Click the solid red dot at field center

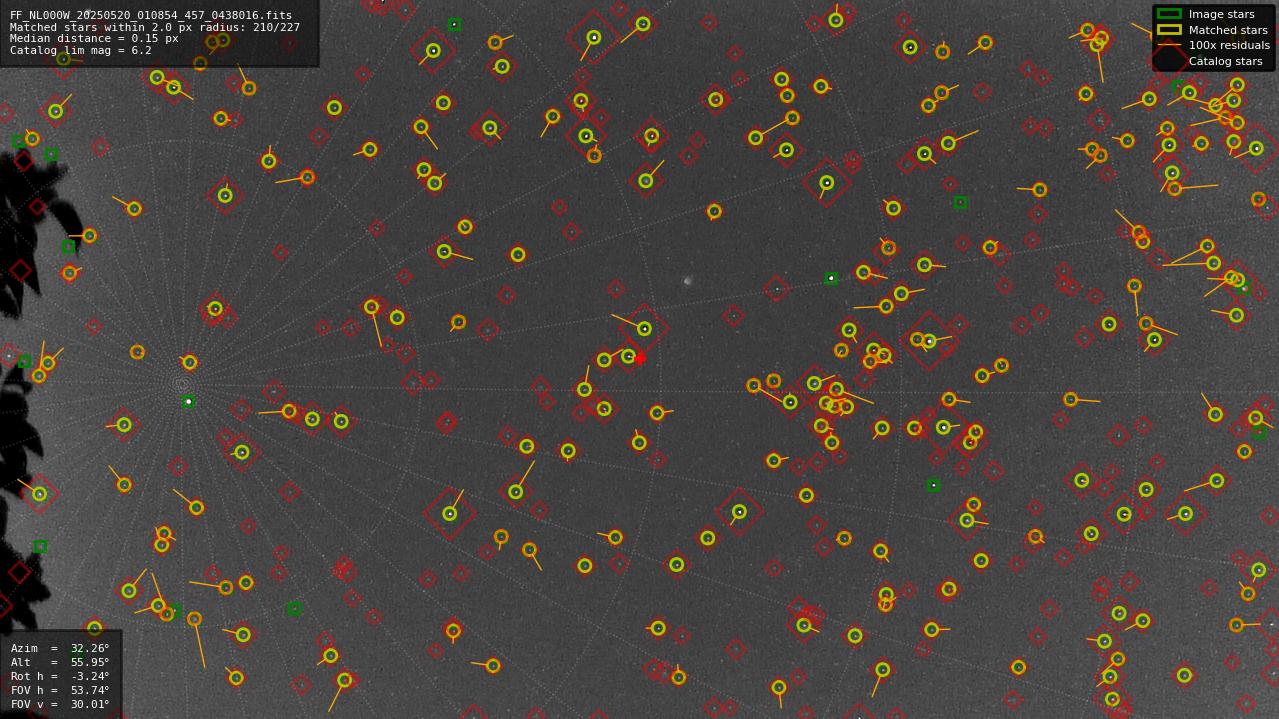pos(640,358)
